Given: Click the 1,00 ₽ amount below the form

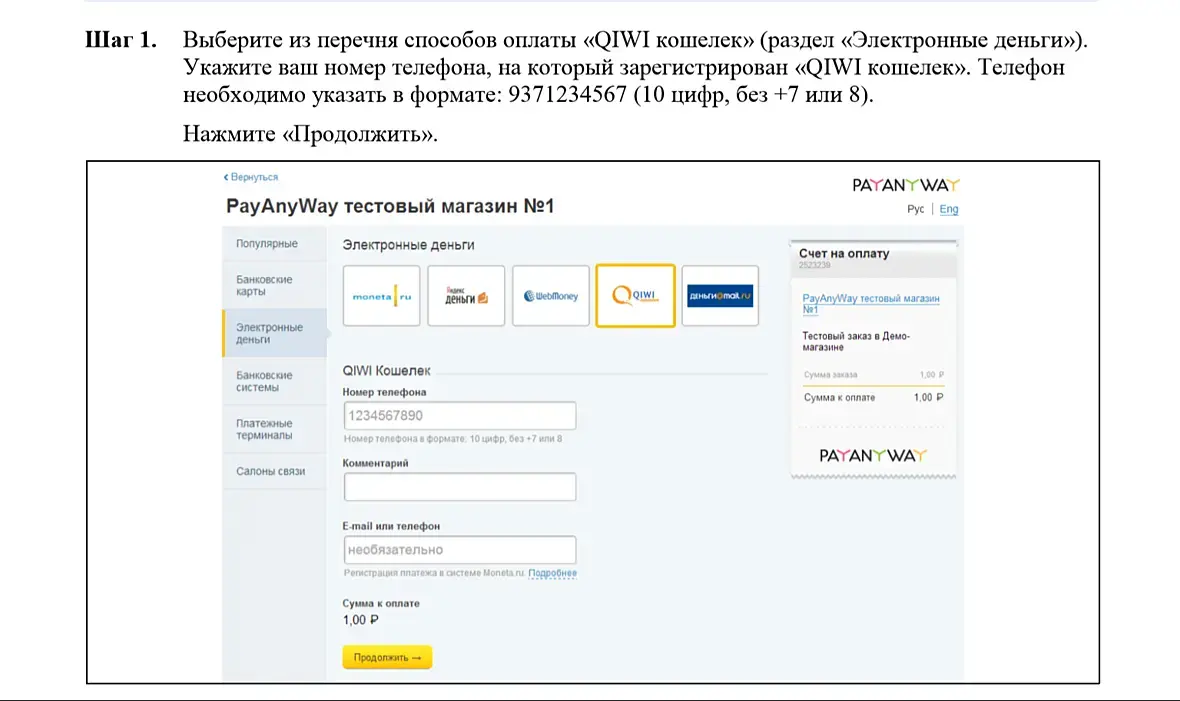Looking at the screenshot, I should (360, 620).
